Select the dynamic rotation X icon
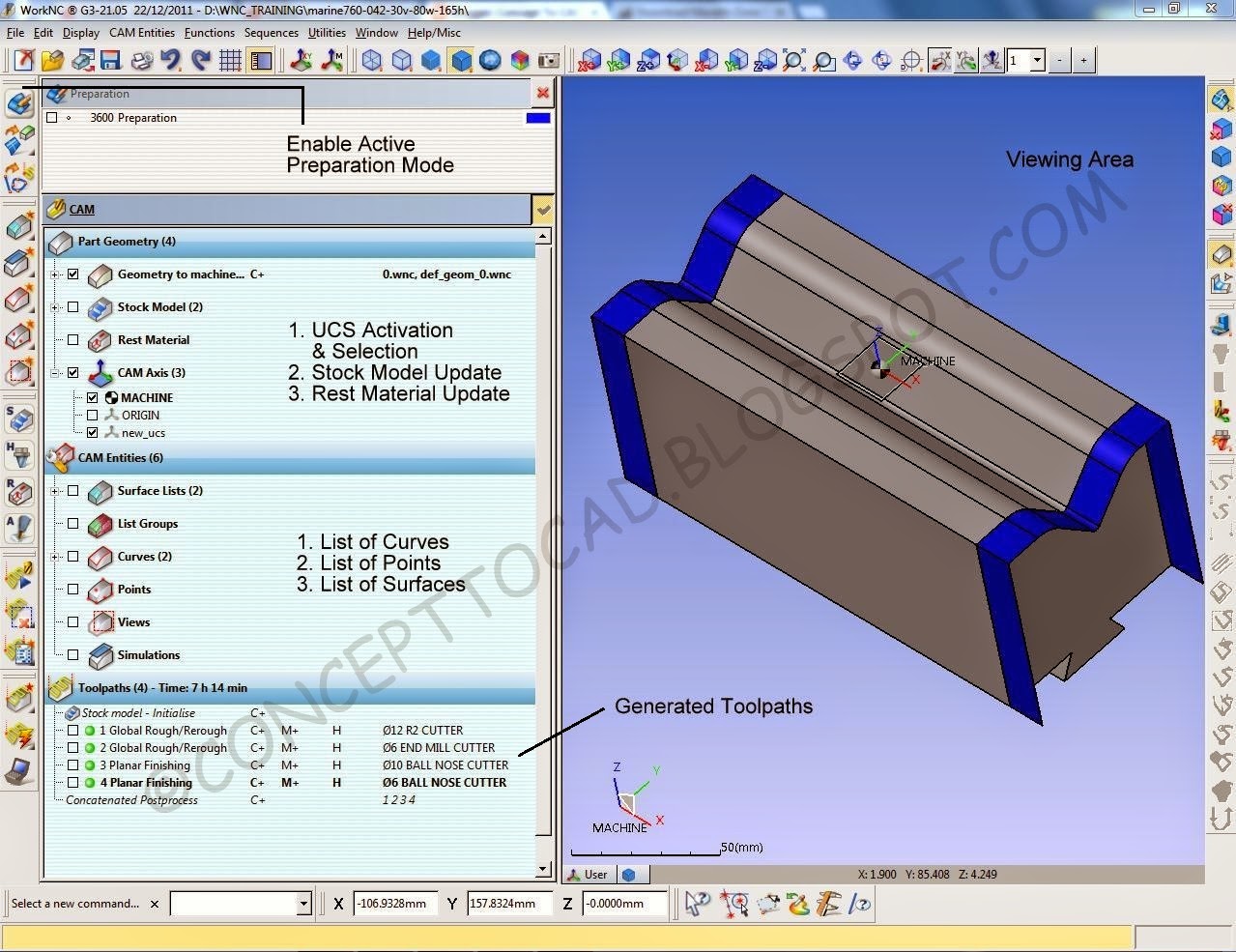This screenshot has width=1236, height=952. pos(938,59)
